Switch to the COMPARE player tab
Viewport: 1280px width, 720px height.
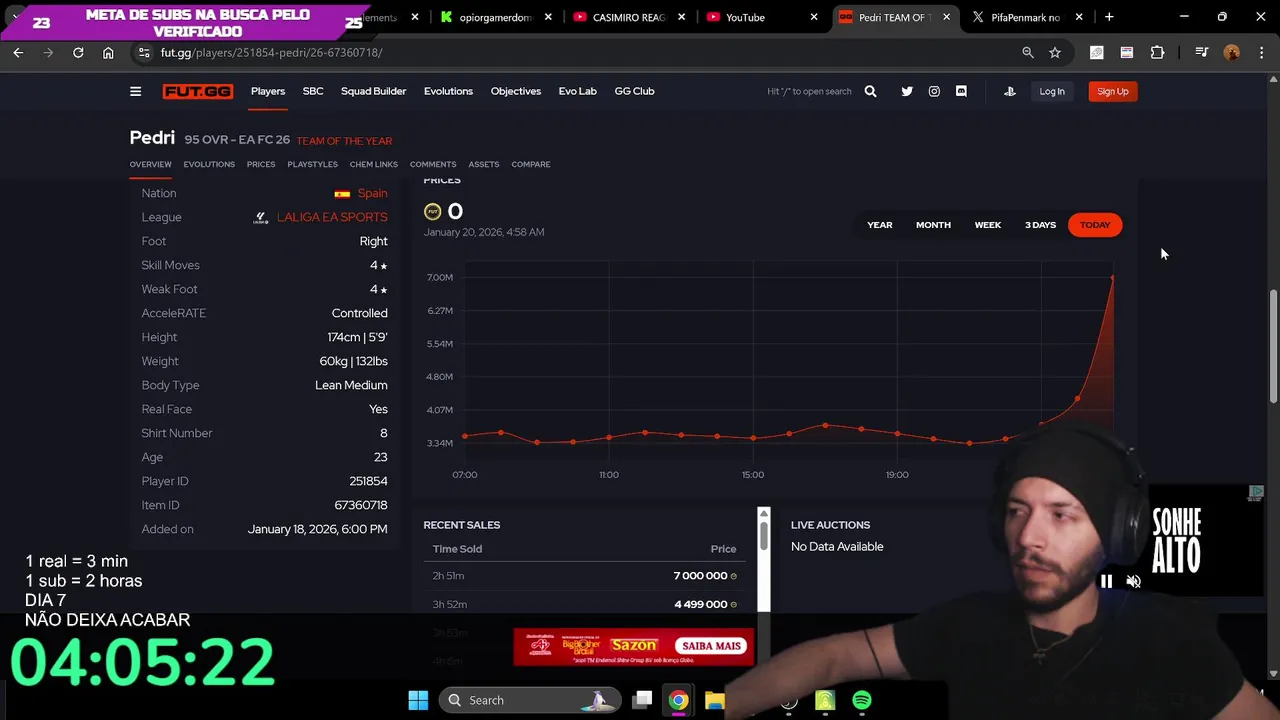pos(531,164)
